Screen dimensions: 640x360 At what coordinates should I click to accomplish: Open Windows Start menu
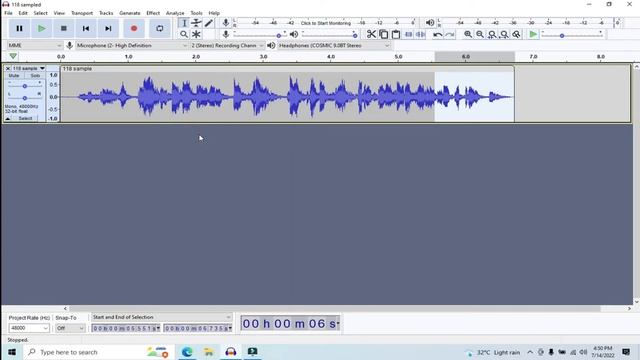12,352
